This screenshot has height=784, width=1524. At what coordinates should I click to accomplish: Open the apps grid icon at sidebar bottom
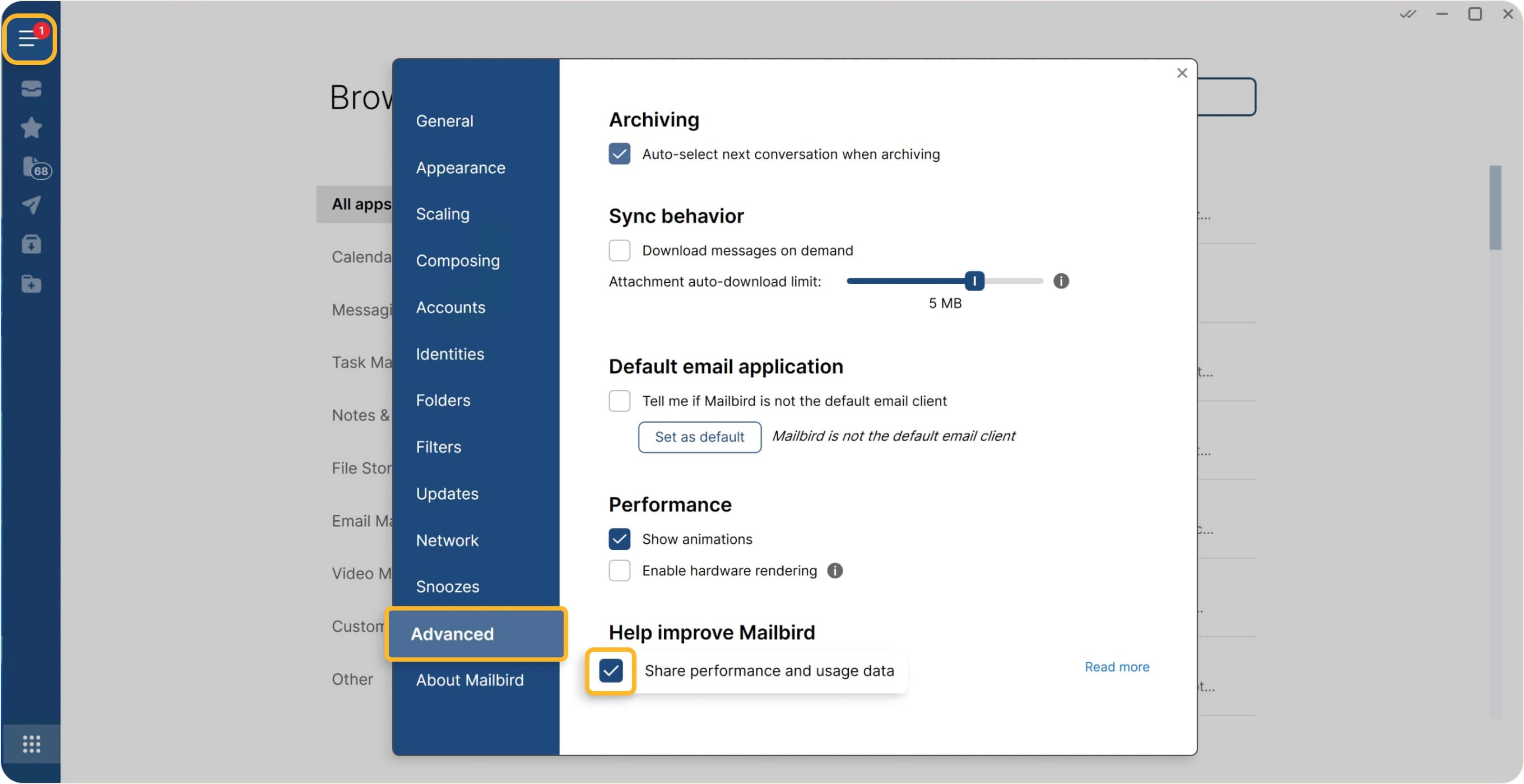31,743
